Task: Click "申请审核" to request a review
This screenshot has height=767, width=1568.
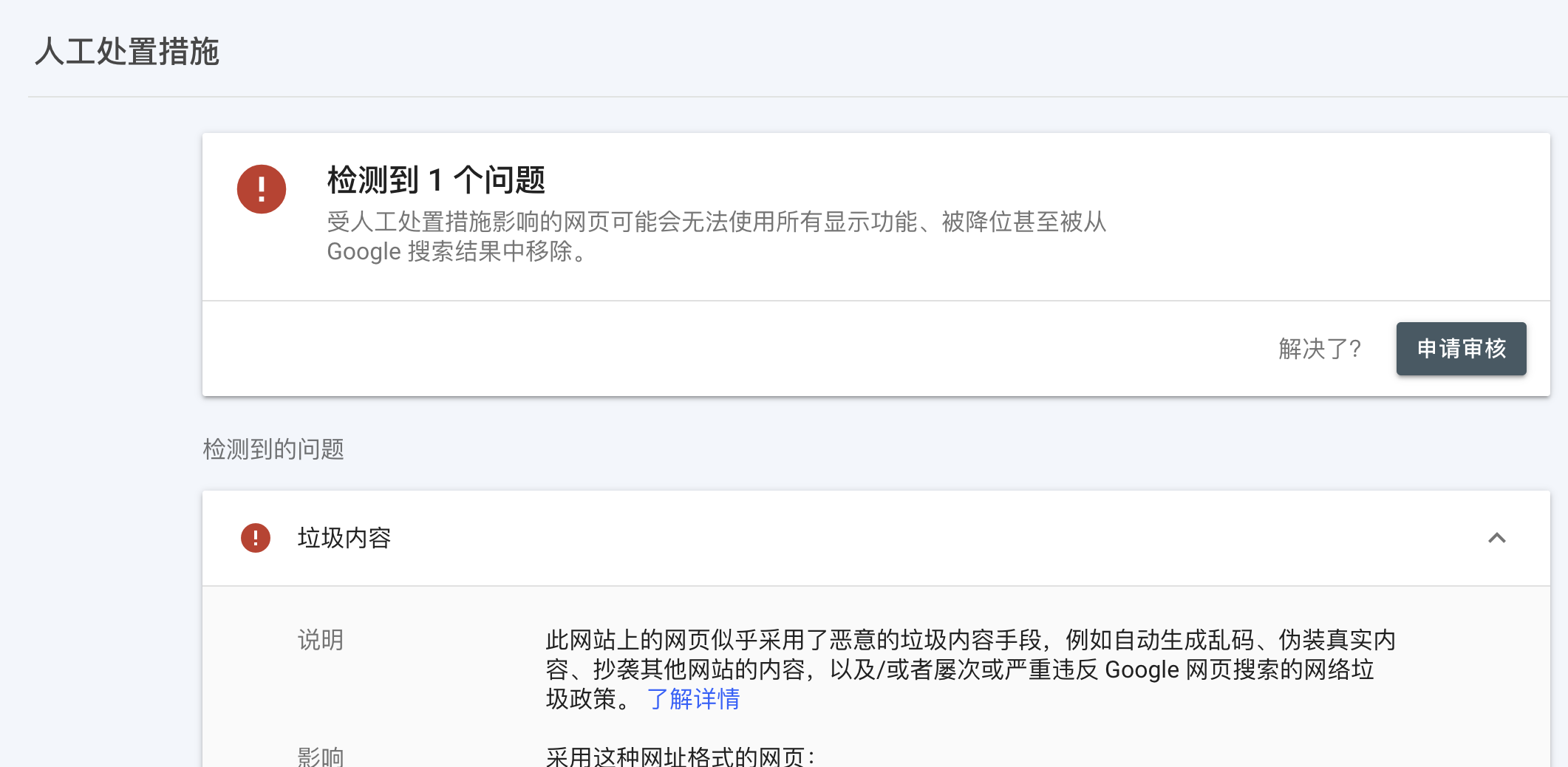Action: point(1460,348)
